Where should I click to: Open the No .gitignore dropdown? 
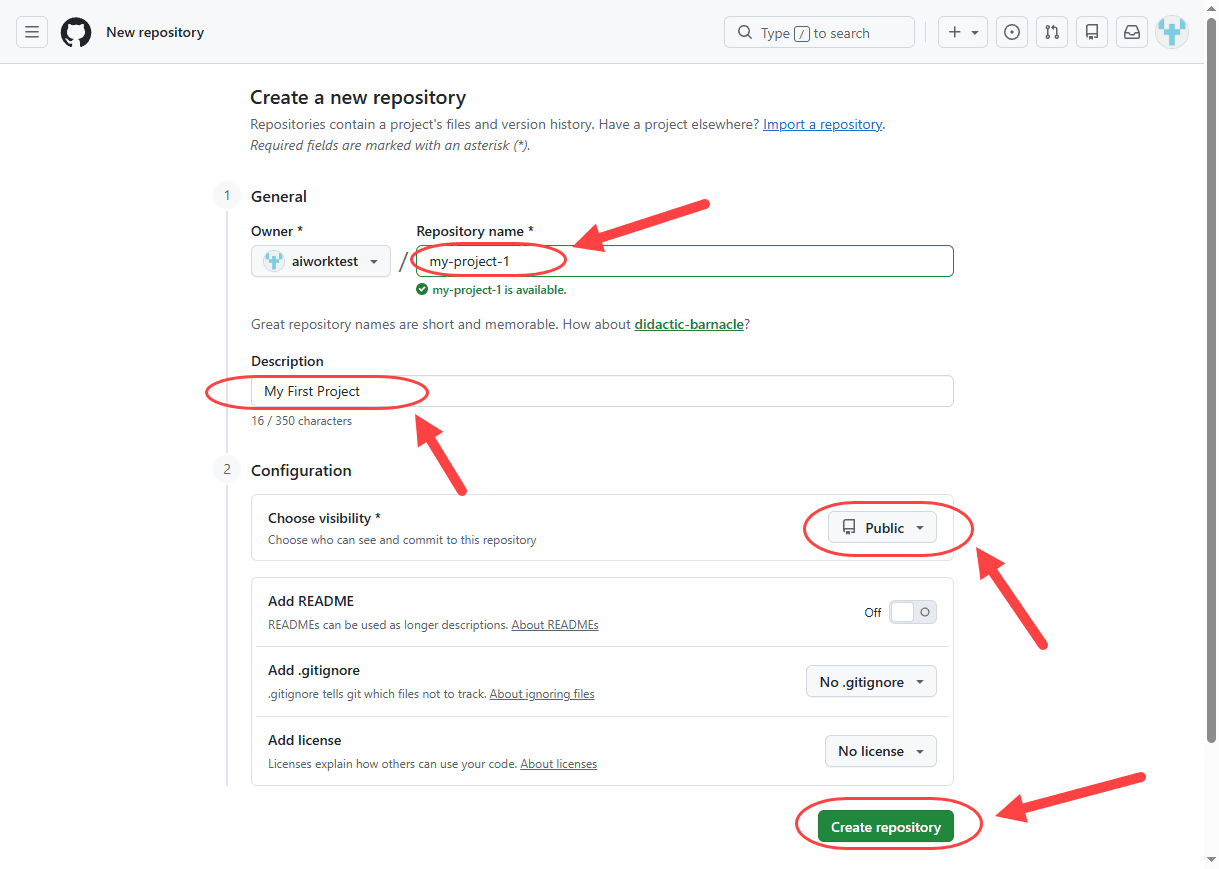pyautogui.click(x=871, y=681)
